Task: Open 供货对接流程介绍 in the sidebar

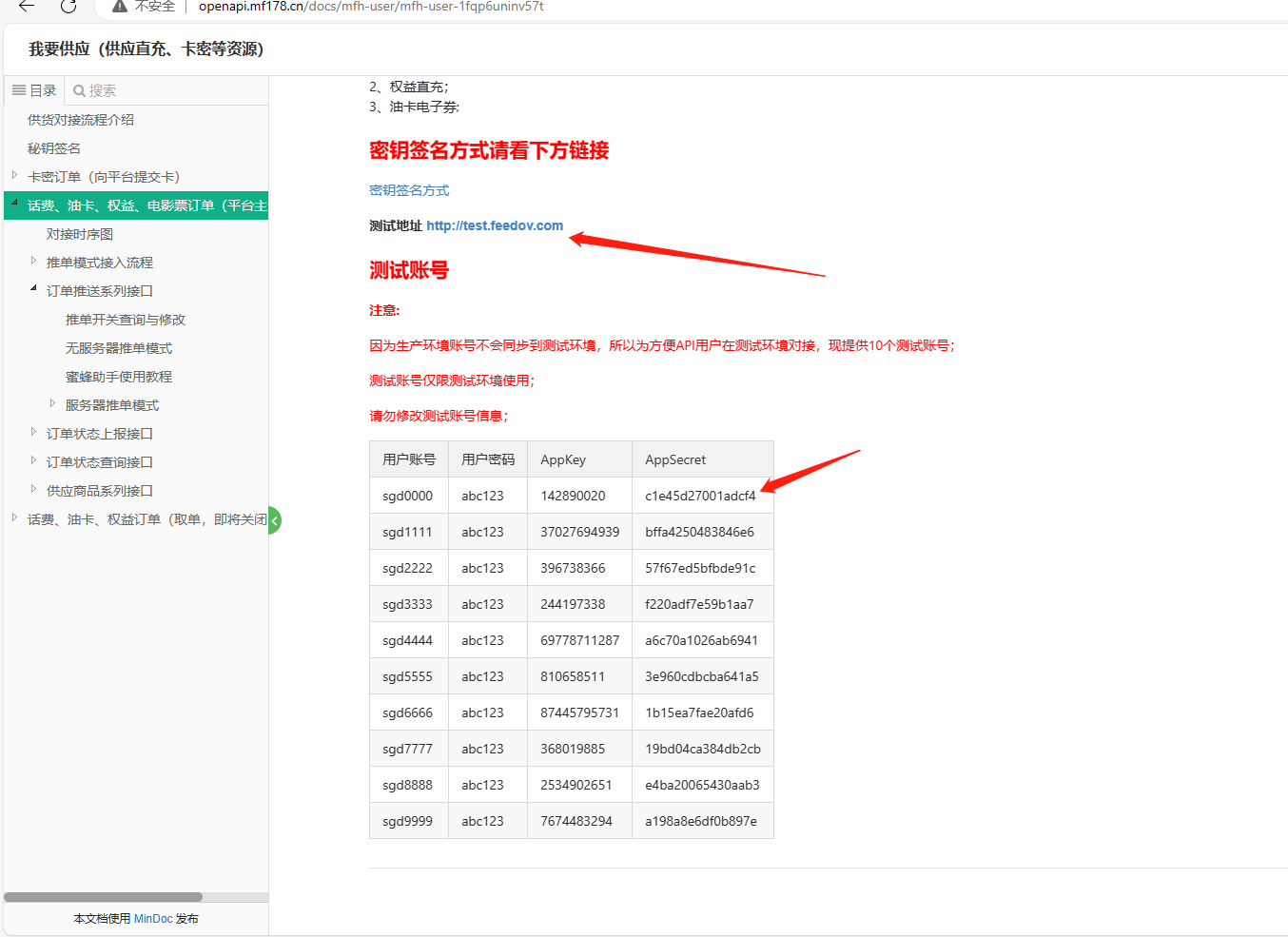Action: (81, 120)
